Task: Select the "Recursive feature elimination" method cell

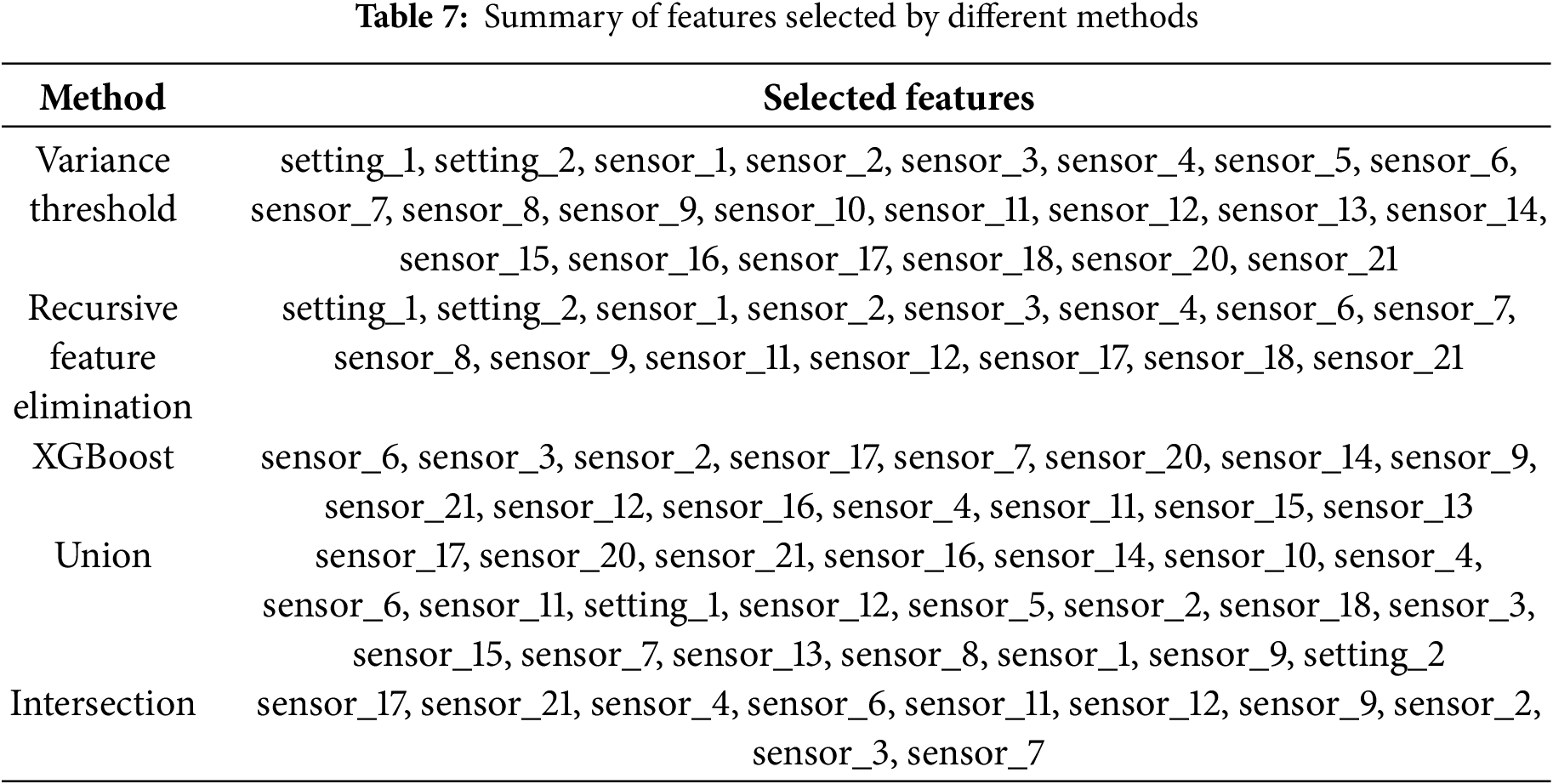Action: [102, 357]
